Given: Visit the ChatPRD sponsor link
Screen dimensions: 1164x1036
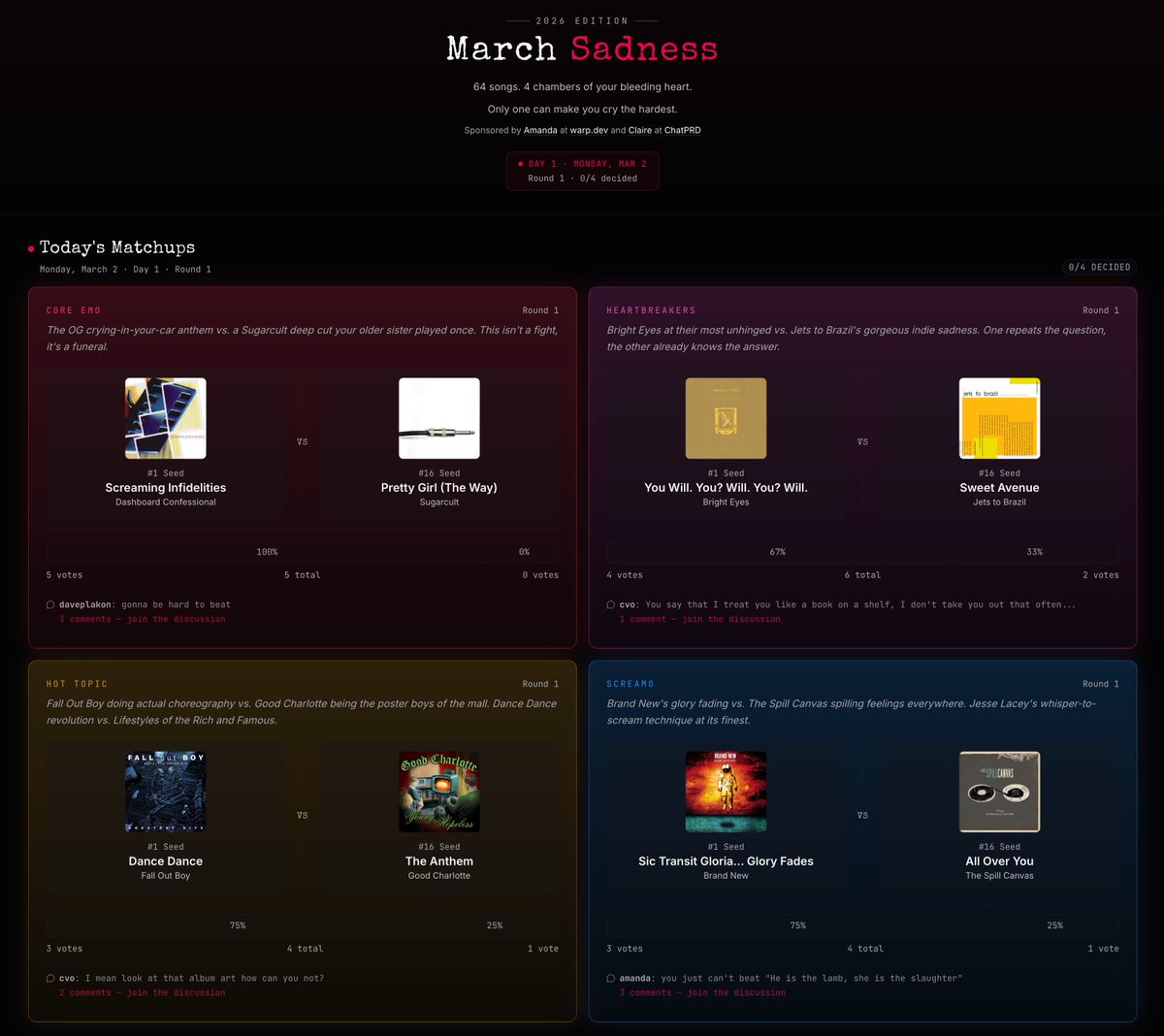Looking at the screenshot, I should pos(682,130).
